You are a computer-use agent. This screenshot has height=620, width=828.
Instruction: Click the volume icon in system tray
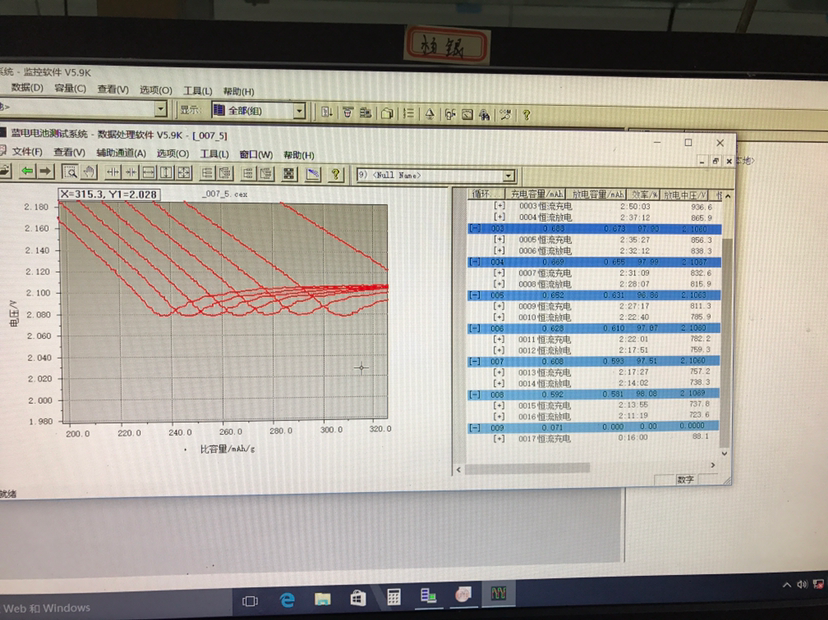802,584
